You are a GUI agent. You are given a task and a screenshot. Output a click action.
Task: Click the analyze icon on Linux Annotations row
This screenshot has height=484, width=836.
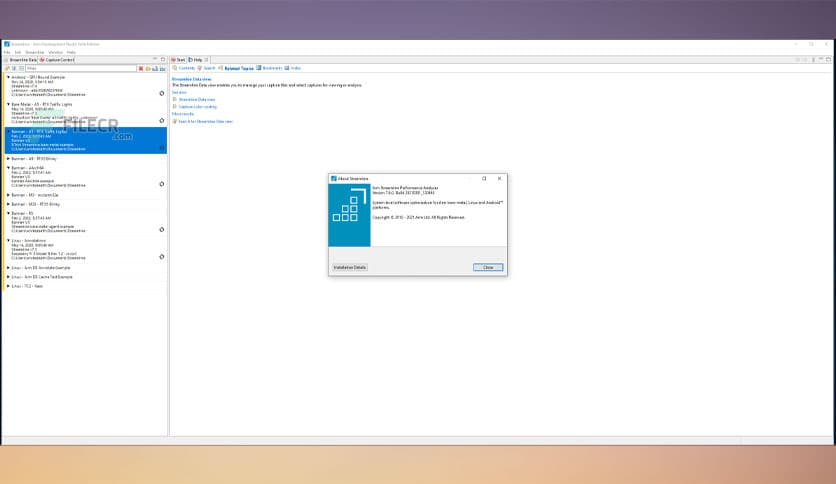[x=162, y=256]
